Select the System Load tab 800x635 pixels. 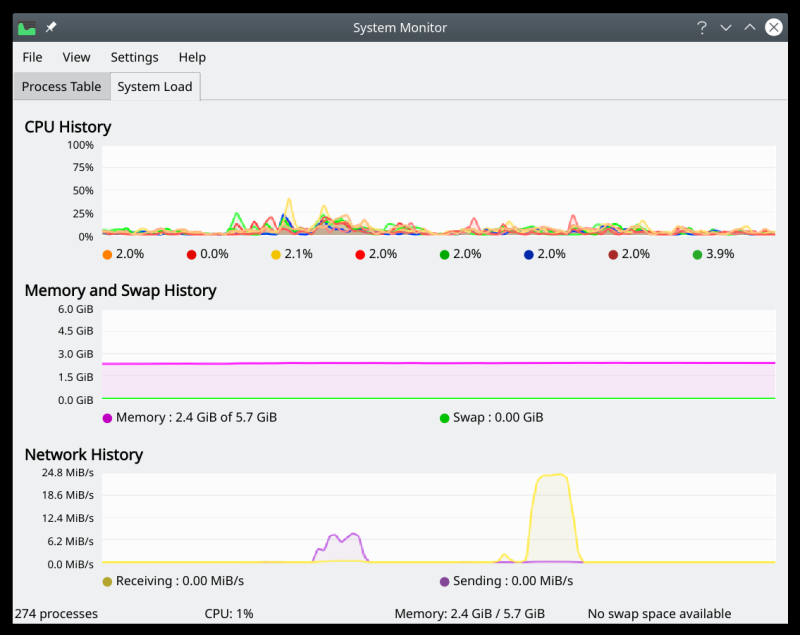point(155,87)
